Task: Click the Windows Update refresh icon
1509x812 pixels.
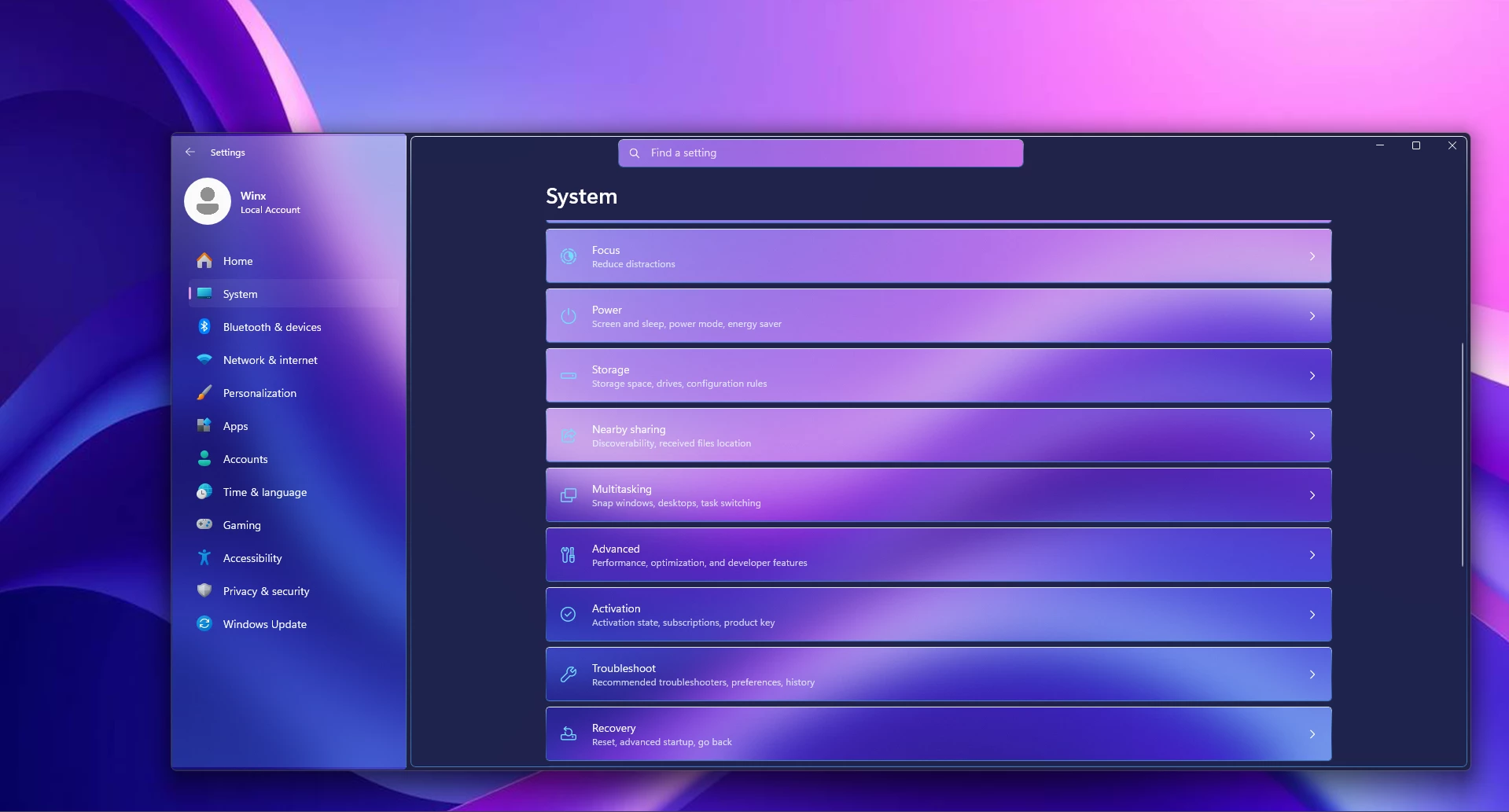Action: [204, 623]
